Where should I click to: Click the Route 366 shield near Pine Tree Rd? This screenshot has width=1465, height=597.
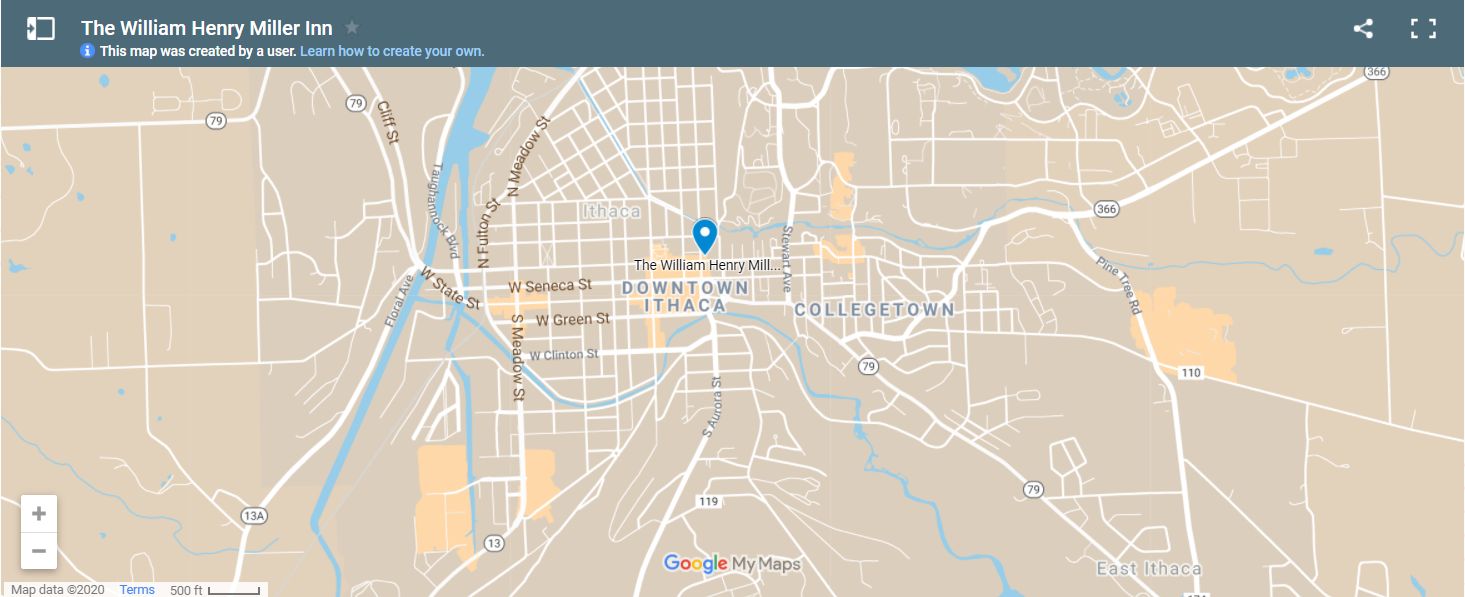1105,209
